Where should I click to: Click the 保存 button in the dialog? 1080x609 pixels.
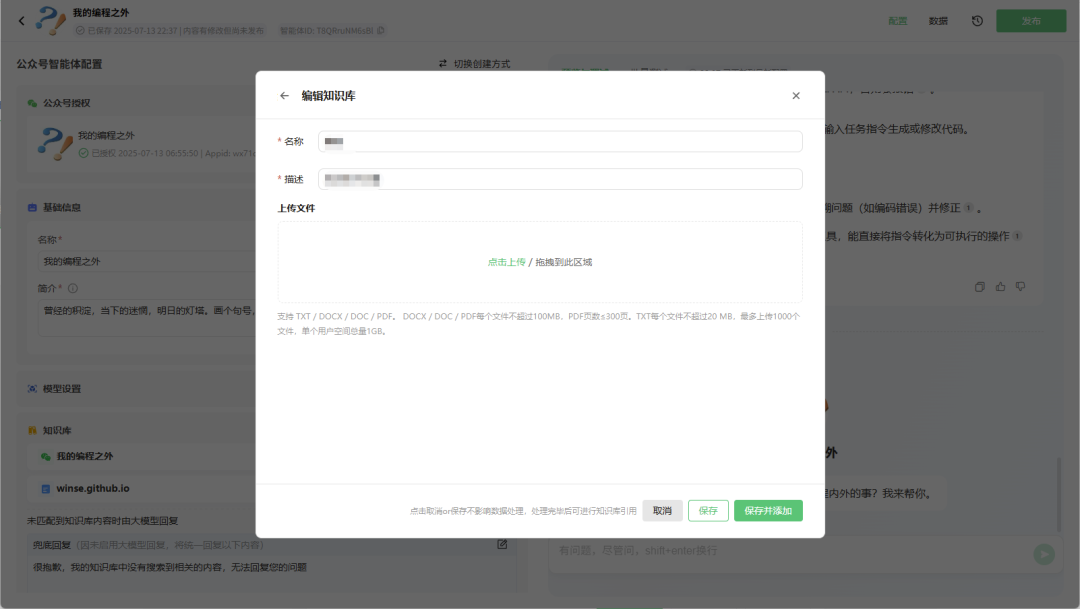coord(708,510)
